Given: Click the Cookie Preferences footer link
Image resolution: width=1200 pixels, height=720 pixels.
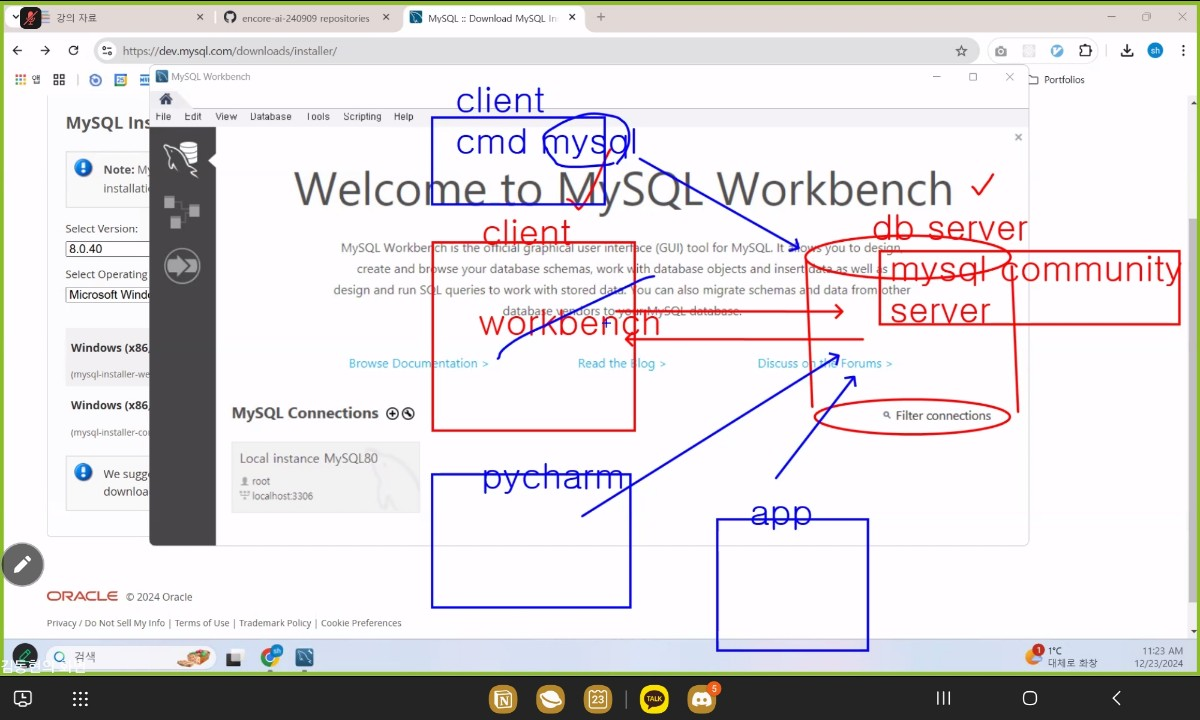Looking at the screenshot, I should pos(361,623).
